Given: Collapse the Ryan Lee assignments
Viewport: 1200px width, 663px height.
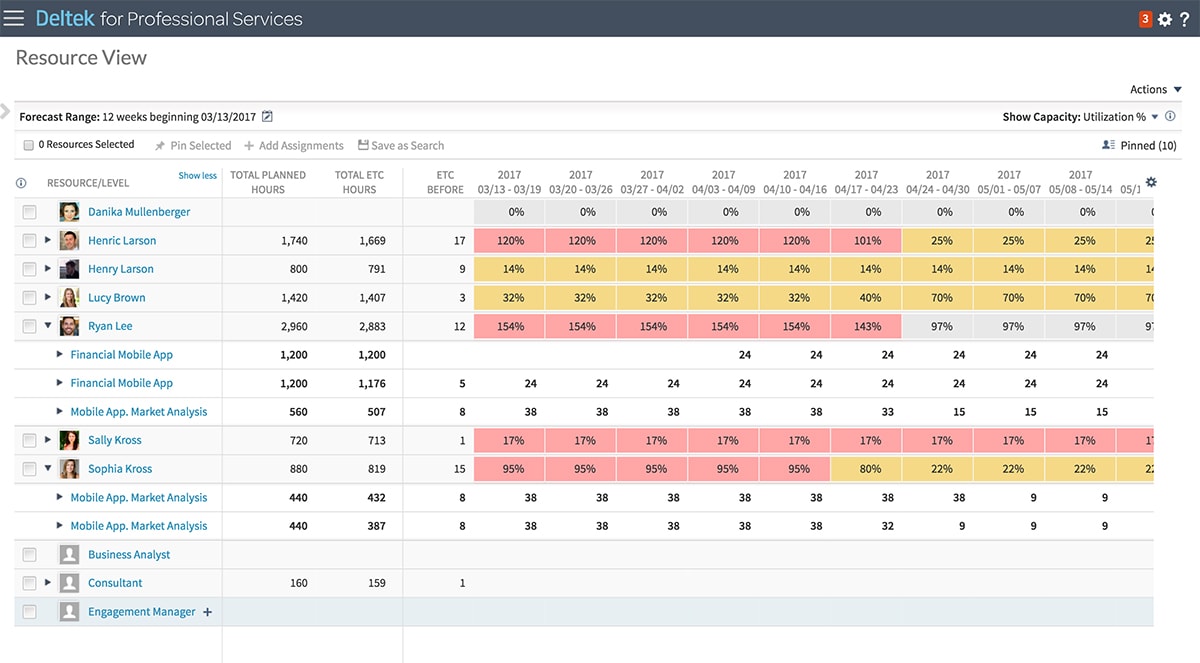Looking at the screenshot, I should coord(47,326).
